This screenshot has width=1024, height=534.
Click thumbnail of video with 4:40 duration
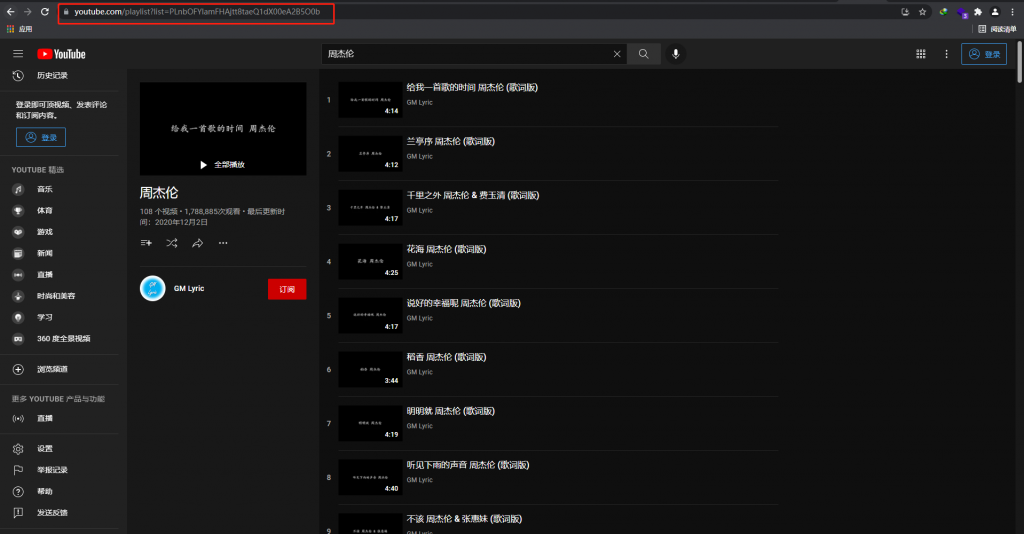370,477
